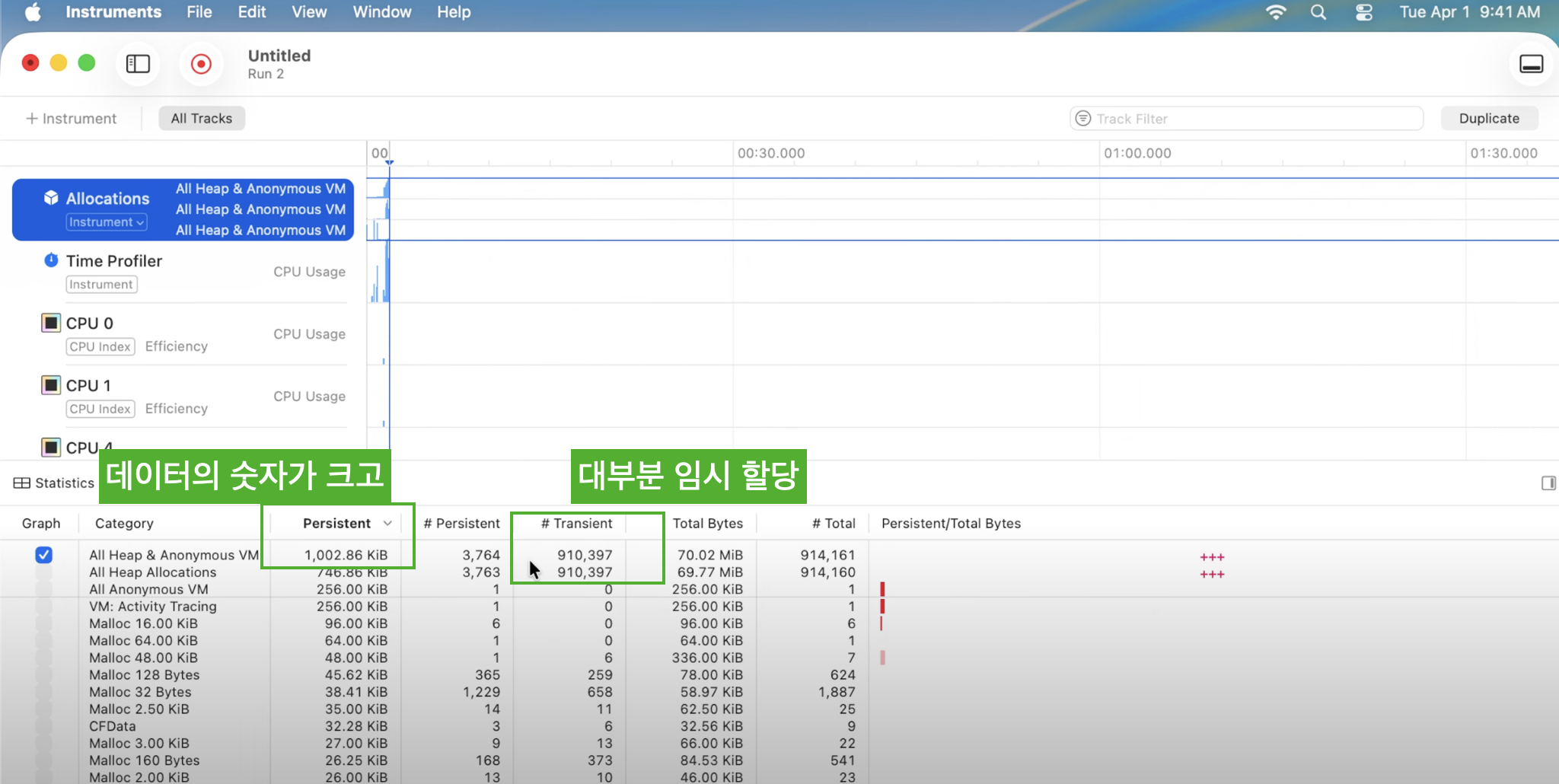Start recording with the red record button
1559x784 pixels.
click(201, 64)
